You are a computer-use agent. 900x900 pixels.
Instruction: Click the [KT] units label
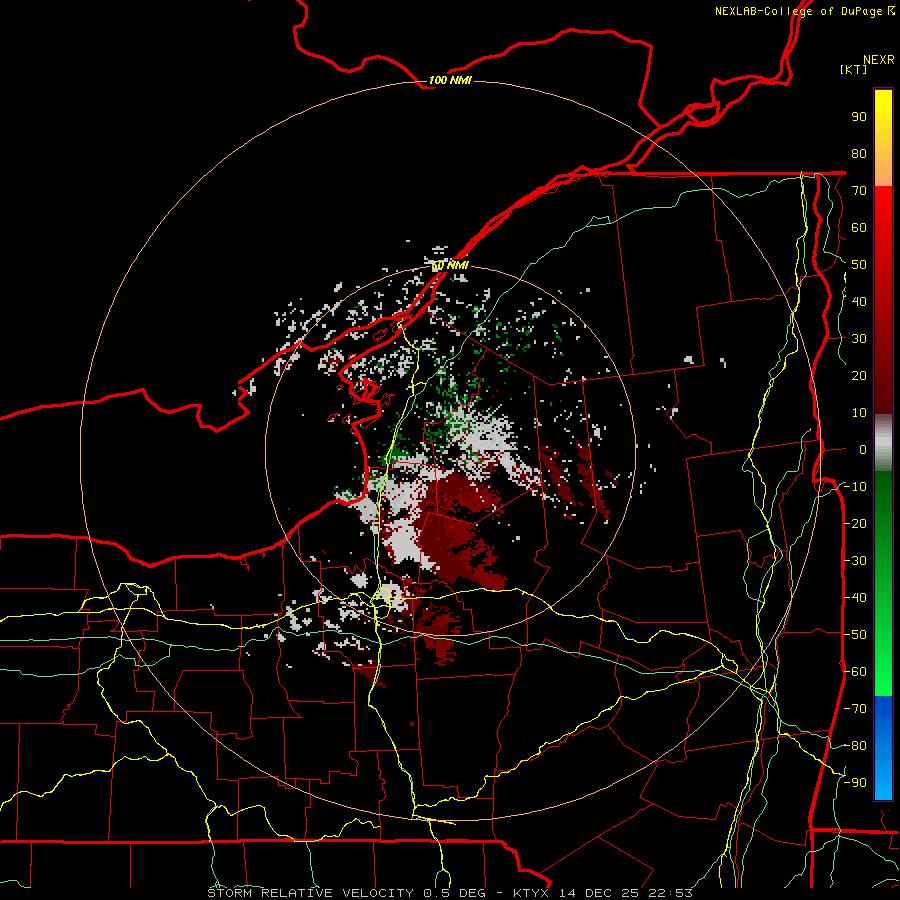[x=853, y=69]
